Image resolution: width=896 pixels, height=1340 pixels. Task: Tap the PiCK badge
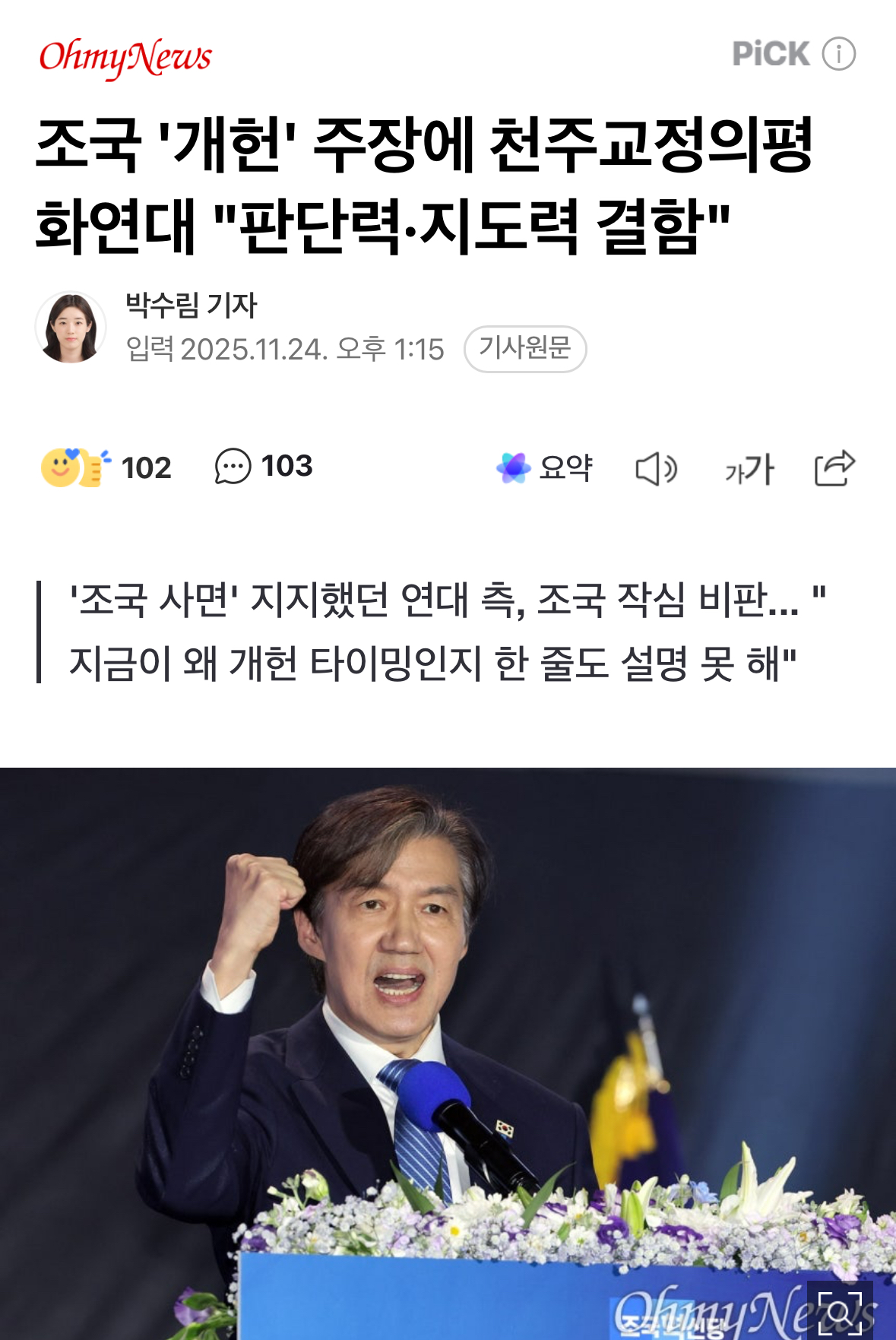click(771, 54)
